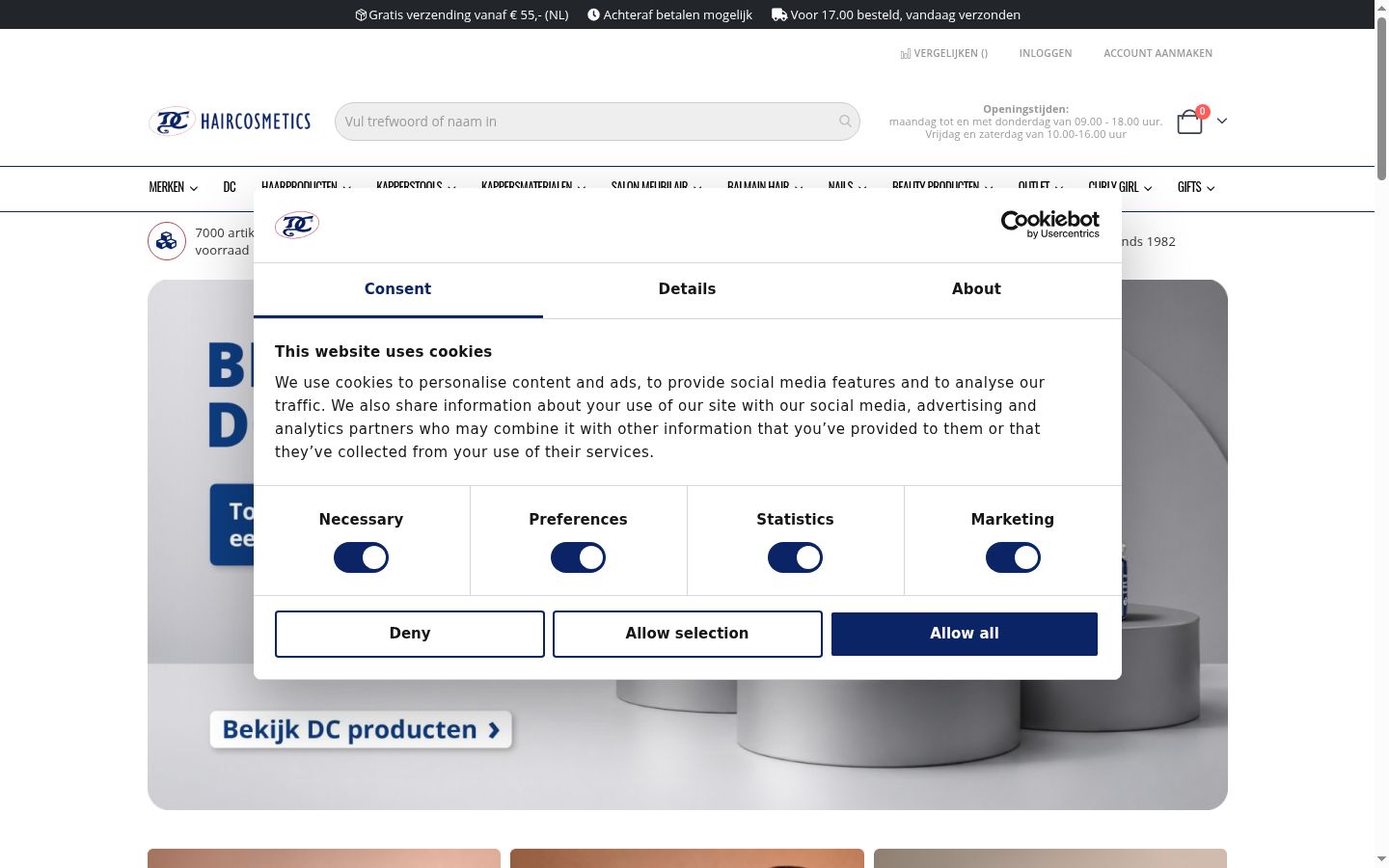Click the DC Haircosmetics header logo
The height and width of the screenshot is (868, 1389).
click(230, 122)
